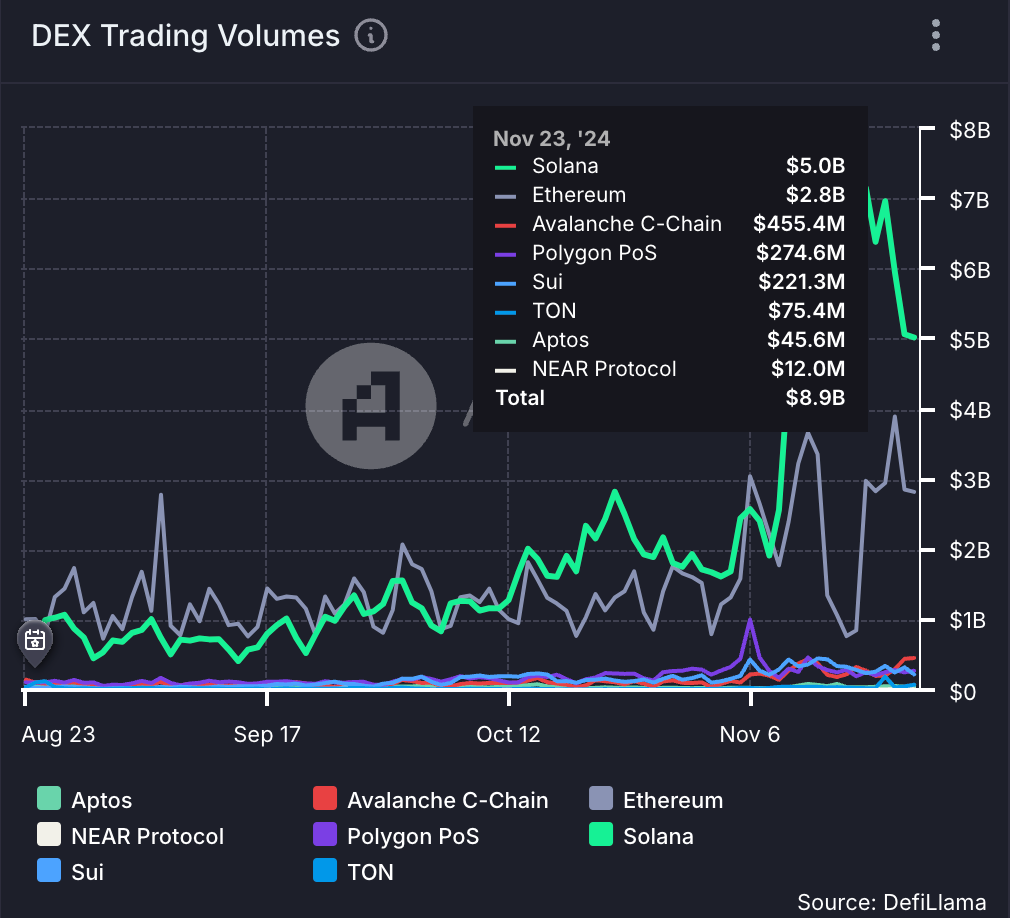Toggle the Avalanche C-Chain legend swatch
1010x918 pixels.
(x=325, y=798)
